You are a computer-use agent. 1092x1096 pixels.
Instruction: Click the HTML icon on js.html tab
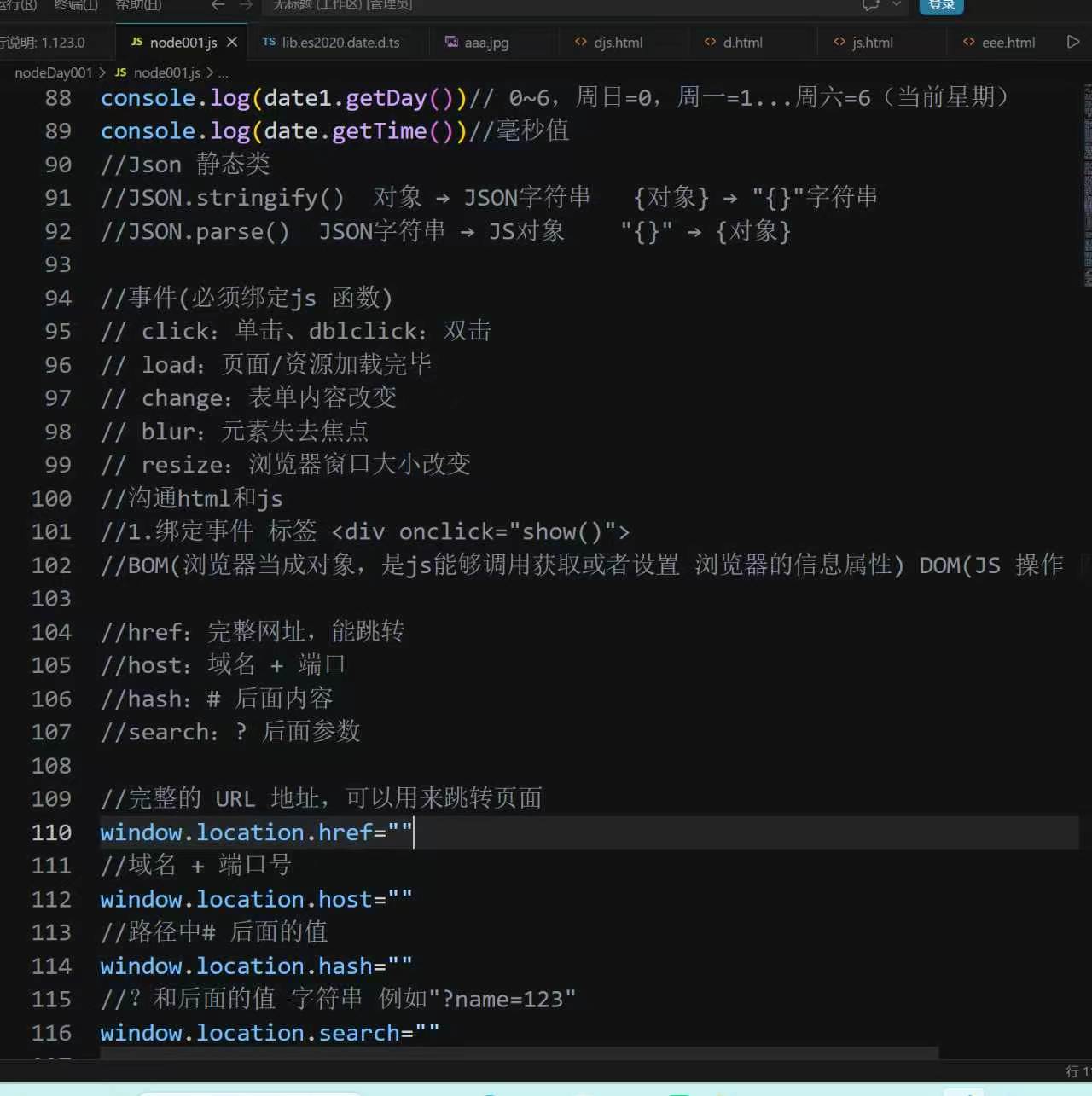[839, 42]
